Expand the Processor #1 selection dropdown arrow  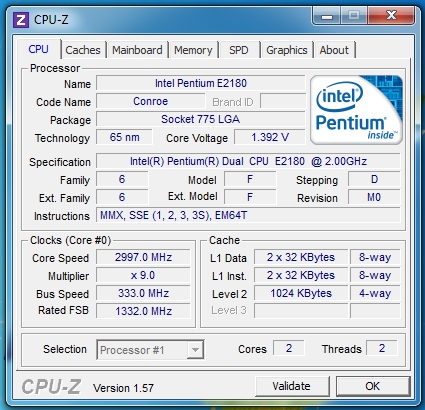[x=195, y=350]
